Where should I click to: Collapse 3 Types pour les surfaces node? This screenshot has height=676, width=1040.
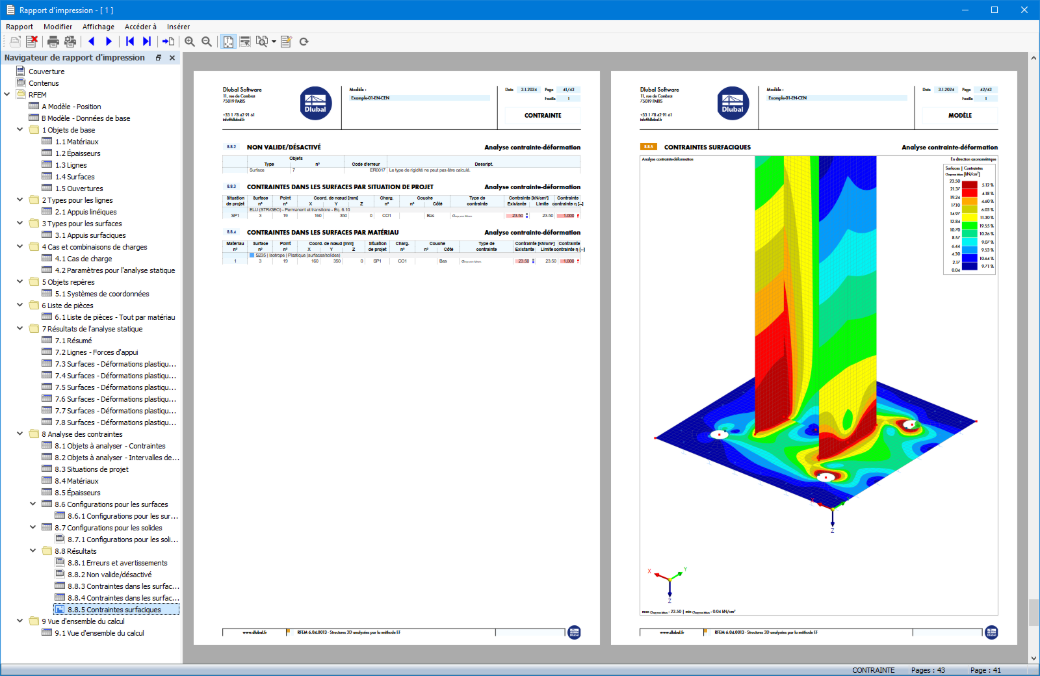pos(20,223)
